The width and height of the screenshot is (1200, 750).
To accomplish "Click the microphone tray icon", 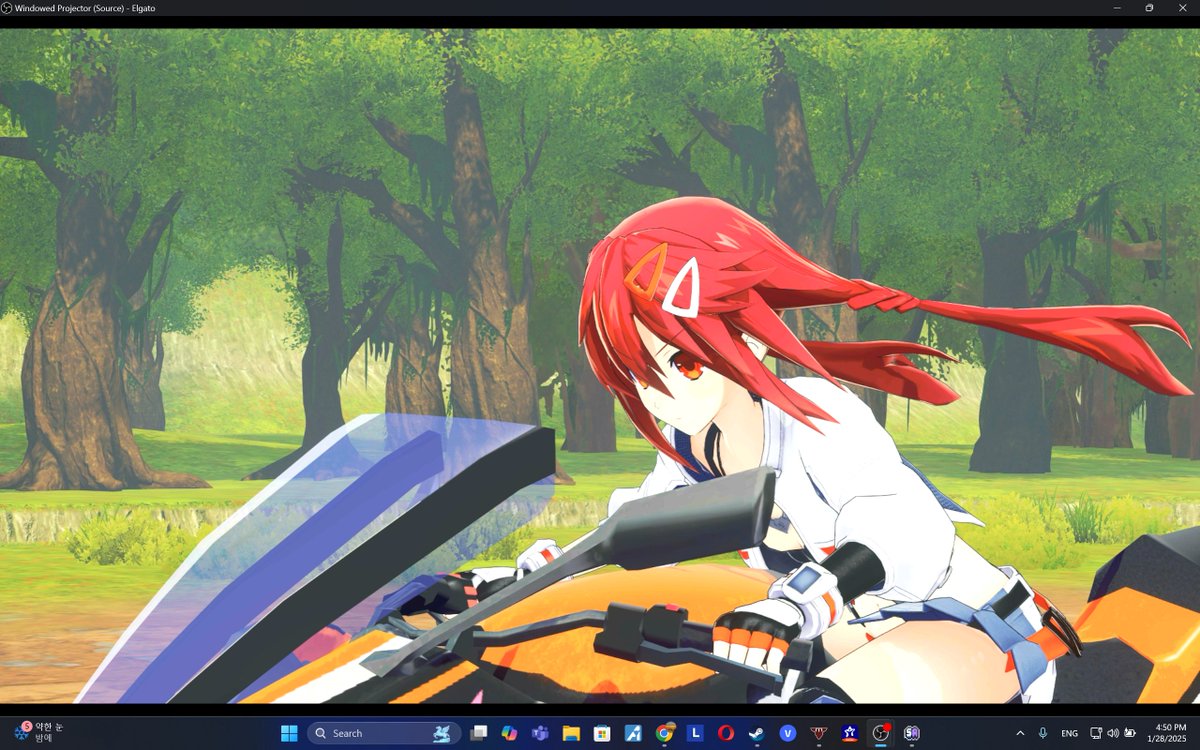I will coord(1043,733).
